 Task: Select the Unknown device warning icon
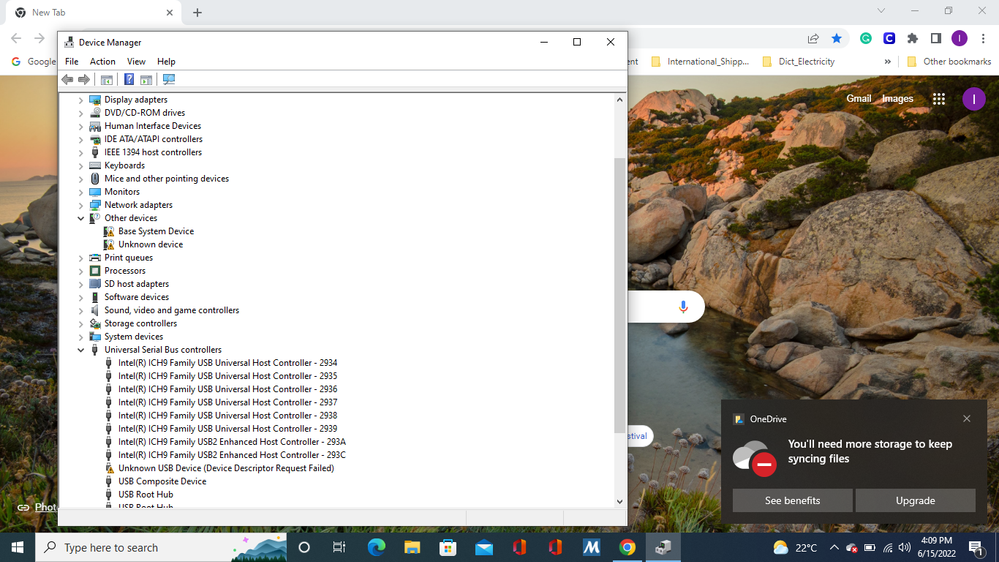[x=109, y=245]
